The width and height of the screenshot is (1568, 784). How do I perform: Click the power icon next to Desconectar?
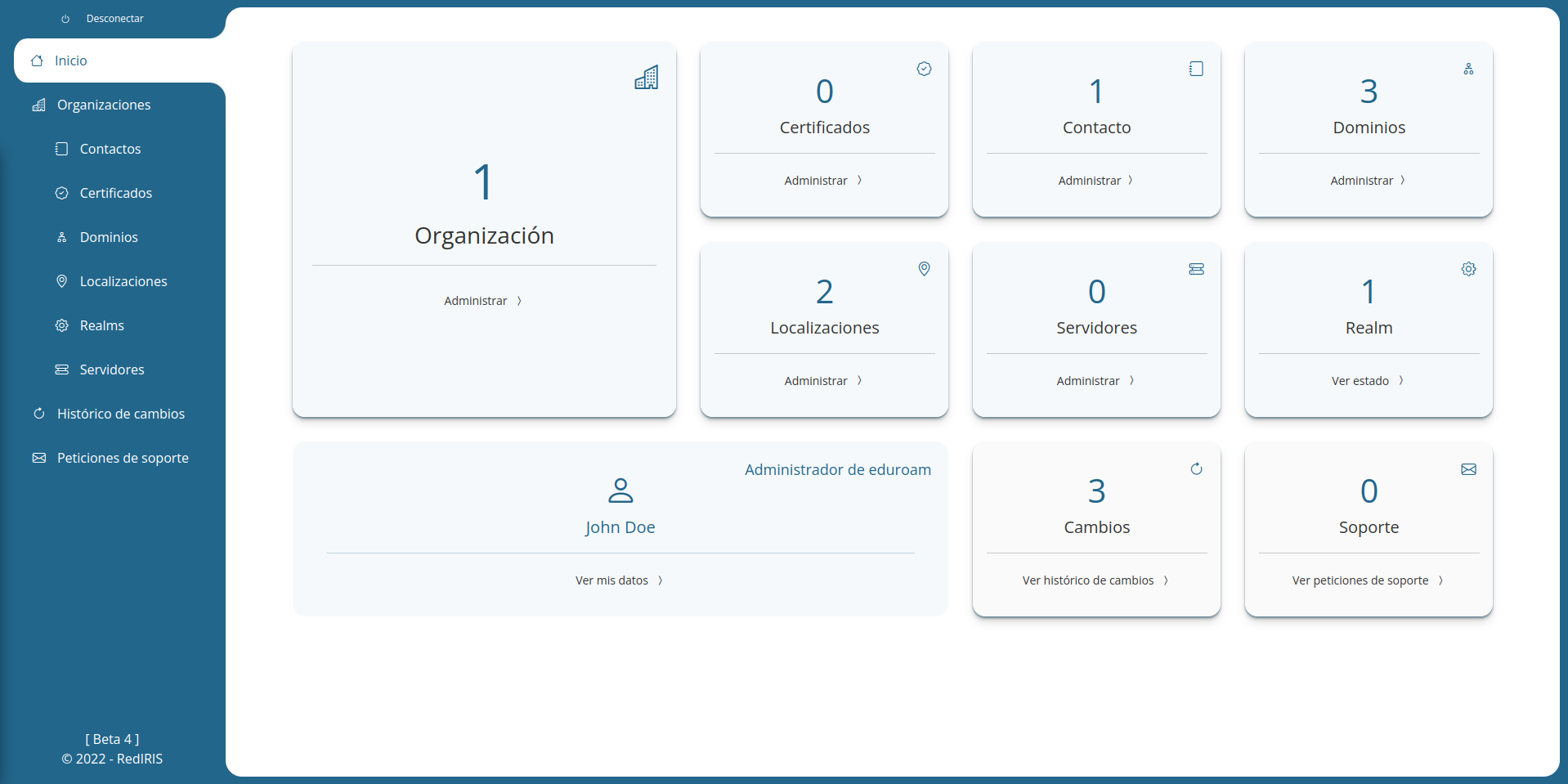(x=65, y=18)
